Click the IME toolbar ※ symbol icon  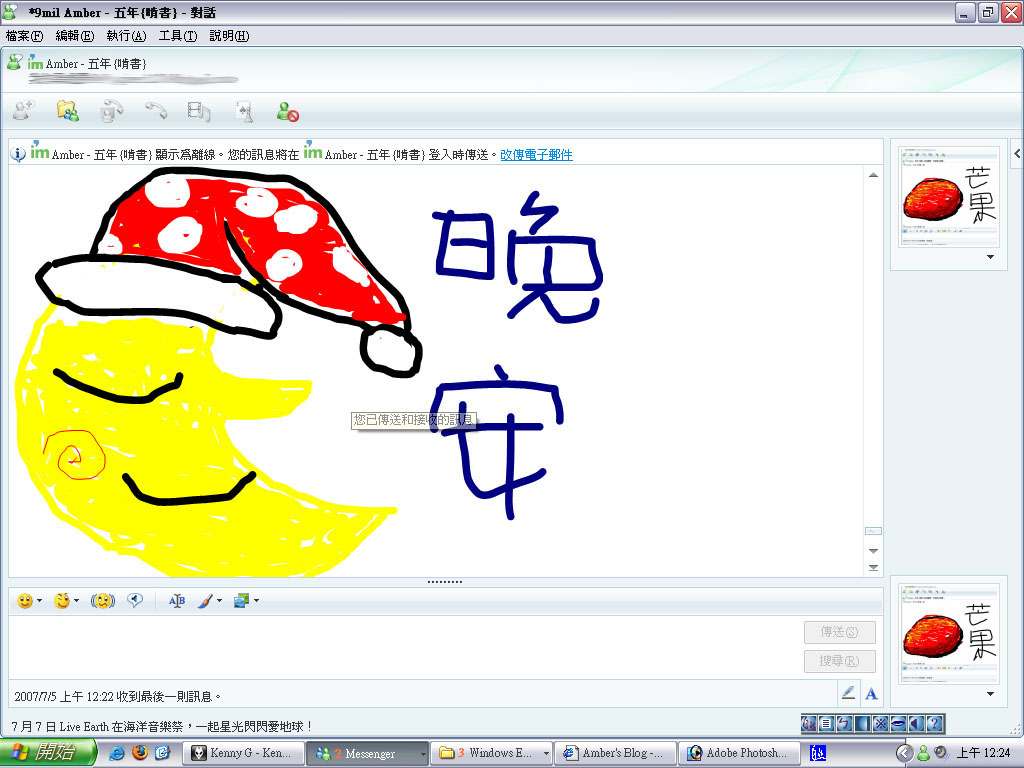click(880, 724)
